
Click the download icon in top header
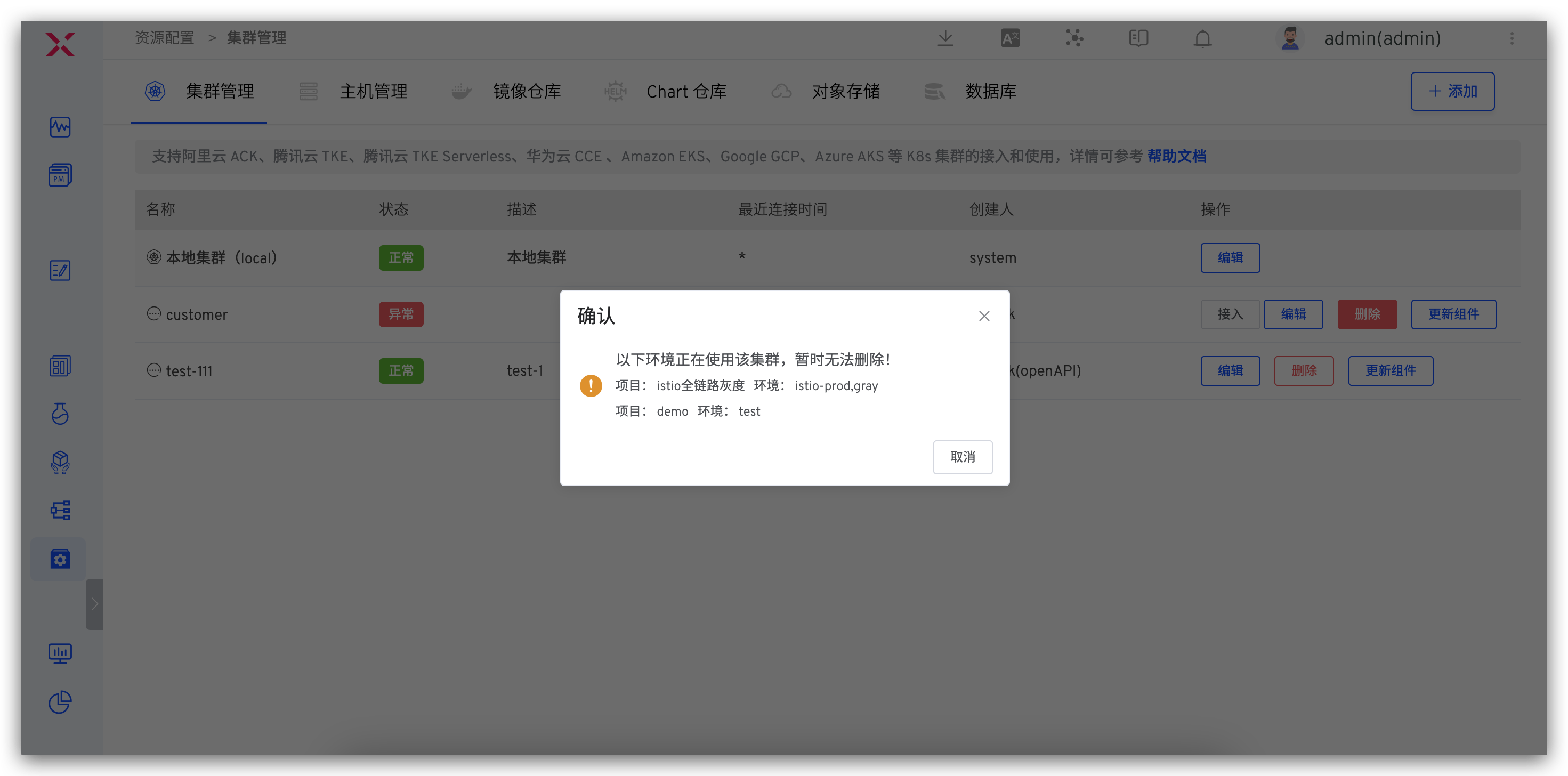(945, 38)
